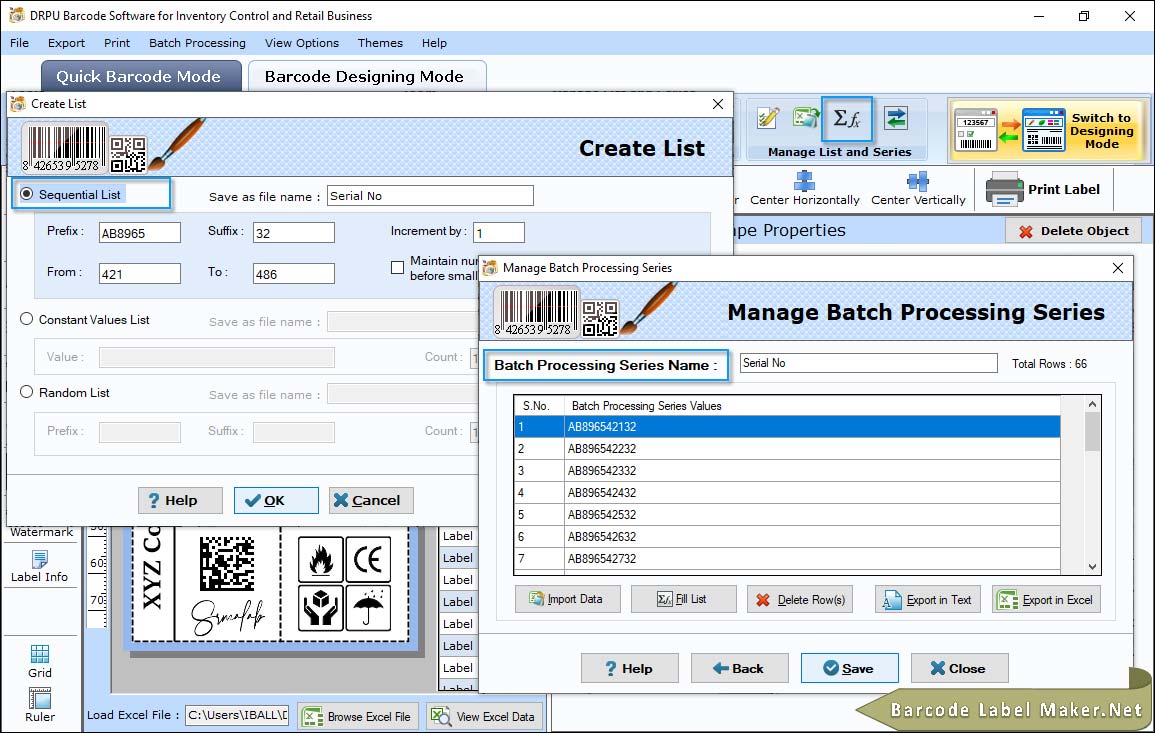Viewport: 1155px width, 733px height.
Task: Open the formula series icon in Manage List
Action: coord(846,119)
